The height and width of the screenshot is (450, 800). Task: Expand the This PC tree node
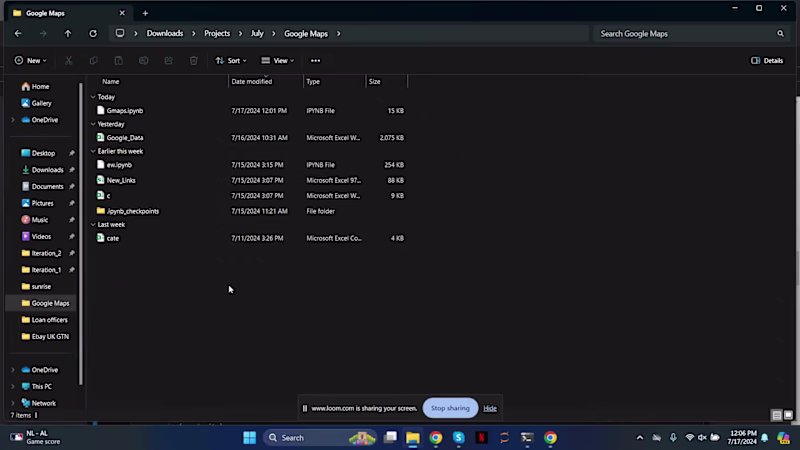13,387
